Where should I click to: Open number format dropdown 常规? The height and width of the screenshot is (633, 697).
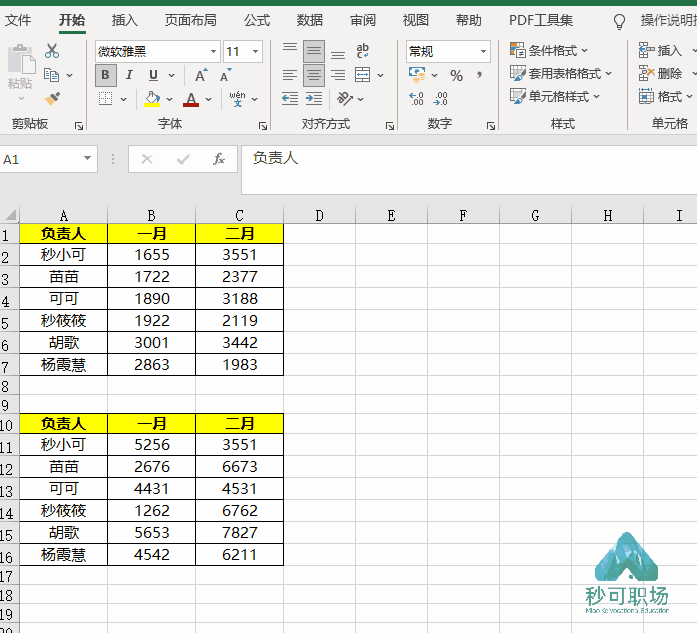(483, 52)
